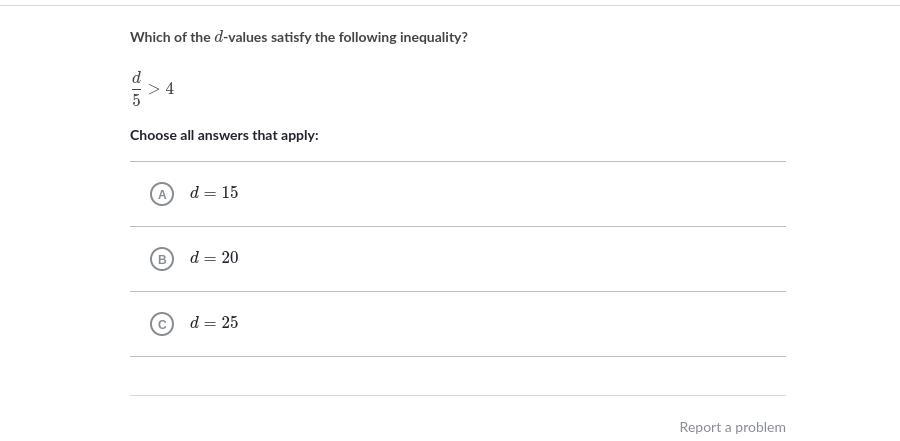
Task: Select the circled A answer icon
Action: click(x=162, y=194)
